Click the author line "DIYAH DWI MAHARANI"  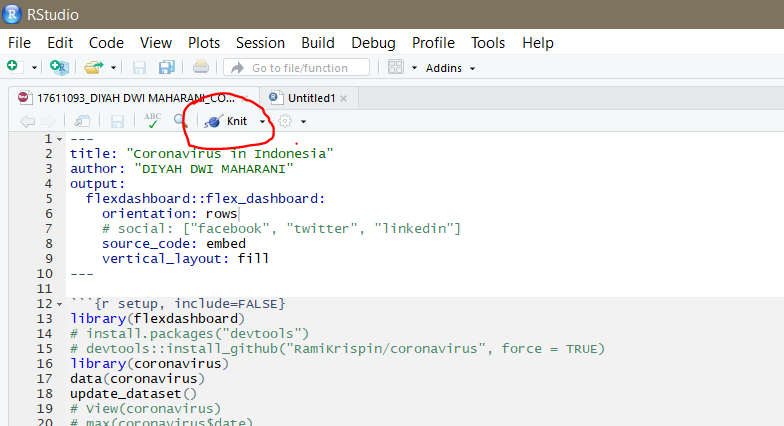coord(182,168)
